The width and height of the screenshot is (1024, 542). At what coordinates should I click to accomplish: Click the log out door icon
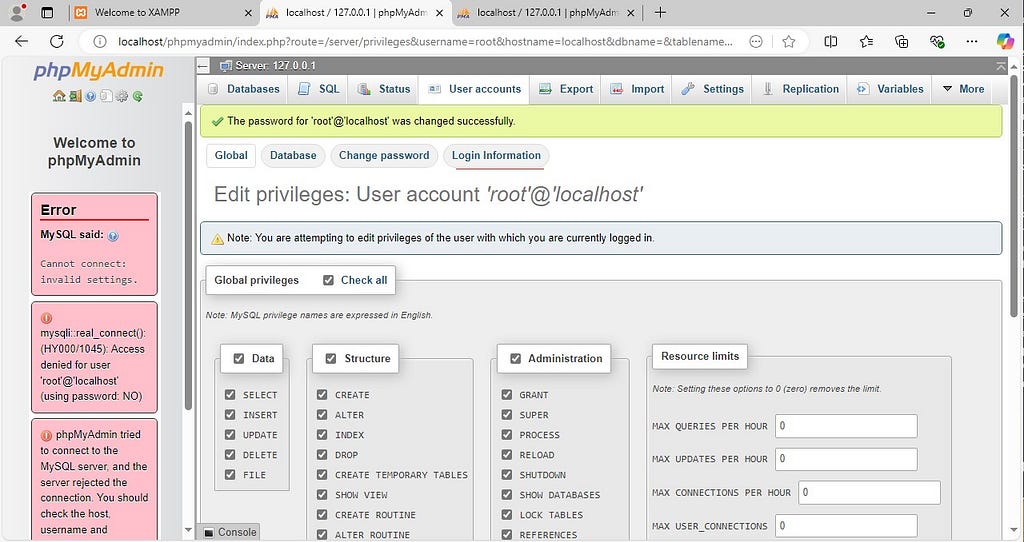click(75, 96)
